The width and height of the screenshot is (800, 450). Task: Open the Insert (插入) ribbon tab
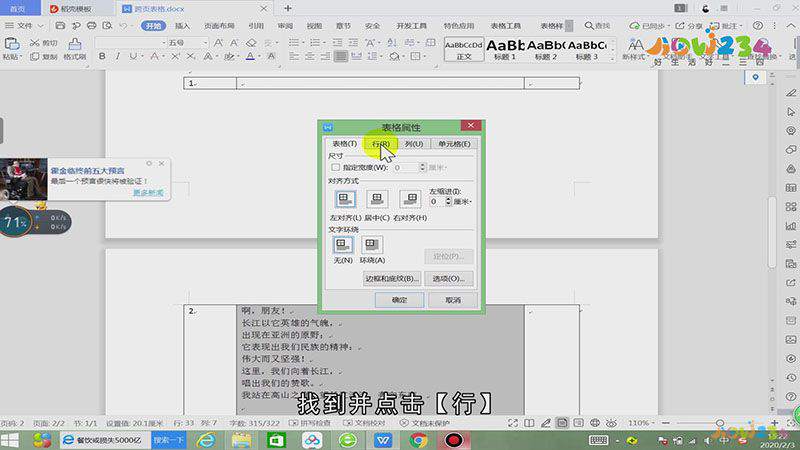pos(182,26)
